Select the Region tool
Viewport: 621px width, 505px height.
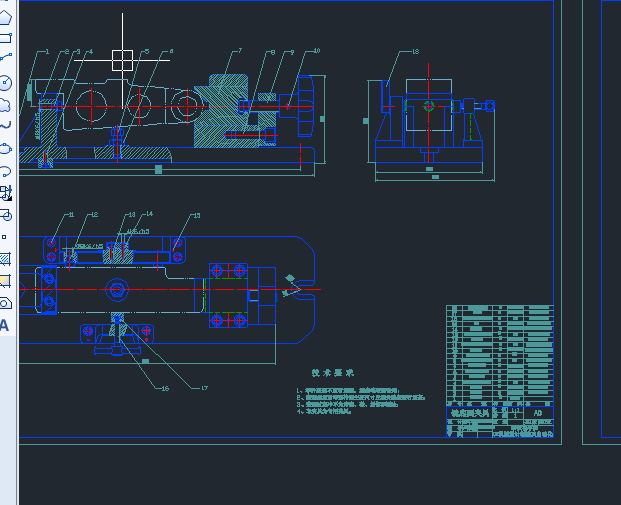pyautogui.click(x=5, y=303)
